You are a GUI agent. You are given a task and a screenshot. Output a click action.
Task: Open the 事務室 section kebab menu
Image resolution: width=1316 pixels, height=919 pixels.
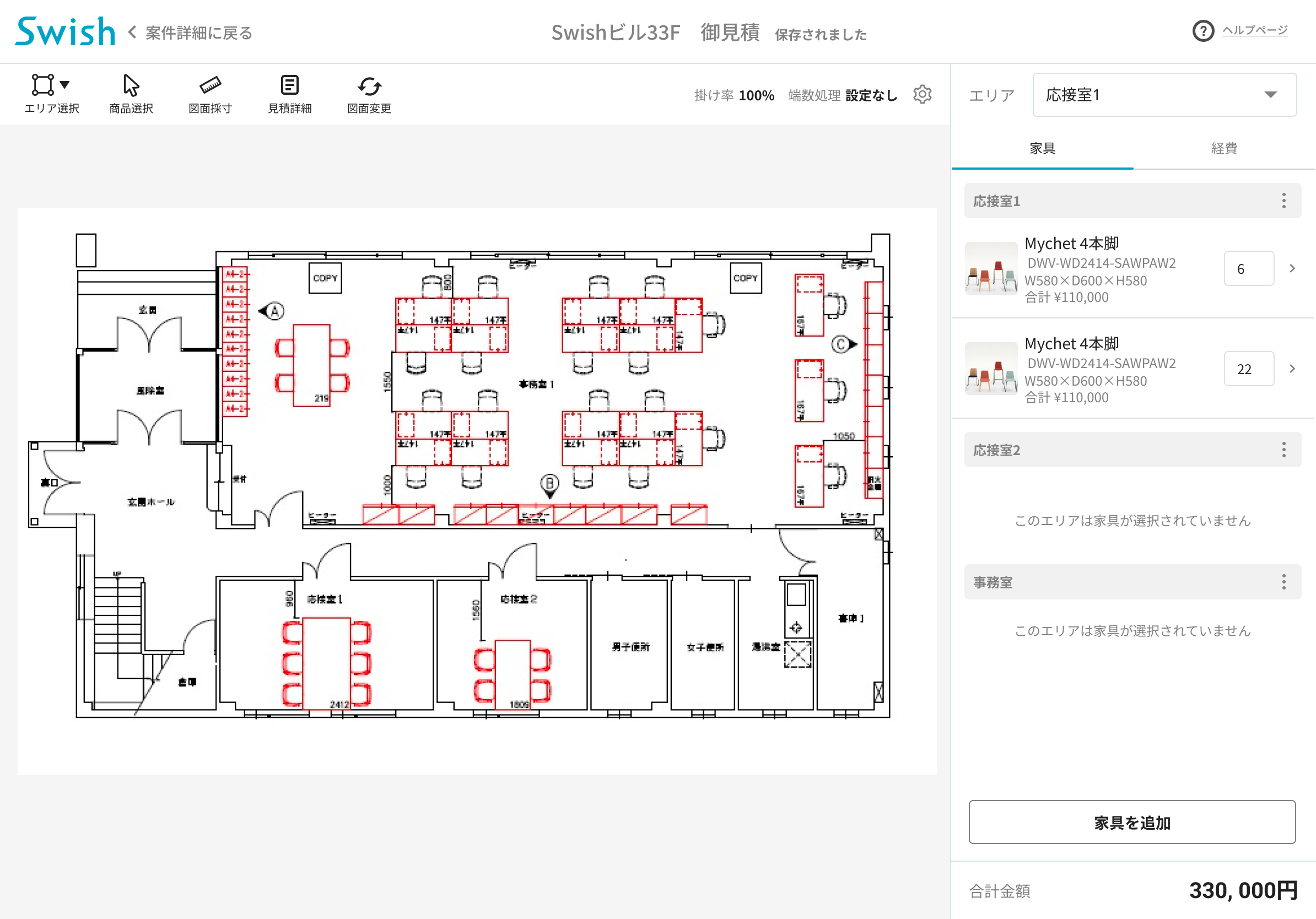click(1283, 582)
